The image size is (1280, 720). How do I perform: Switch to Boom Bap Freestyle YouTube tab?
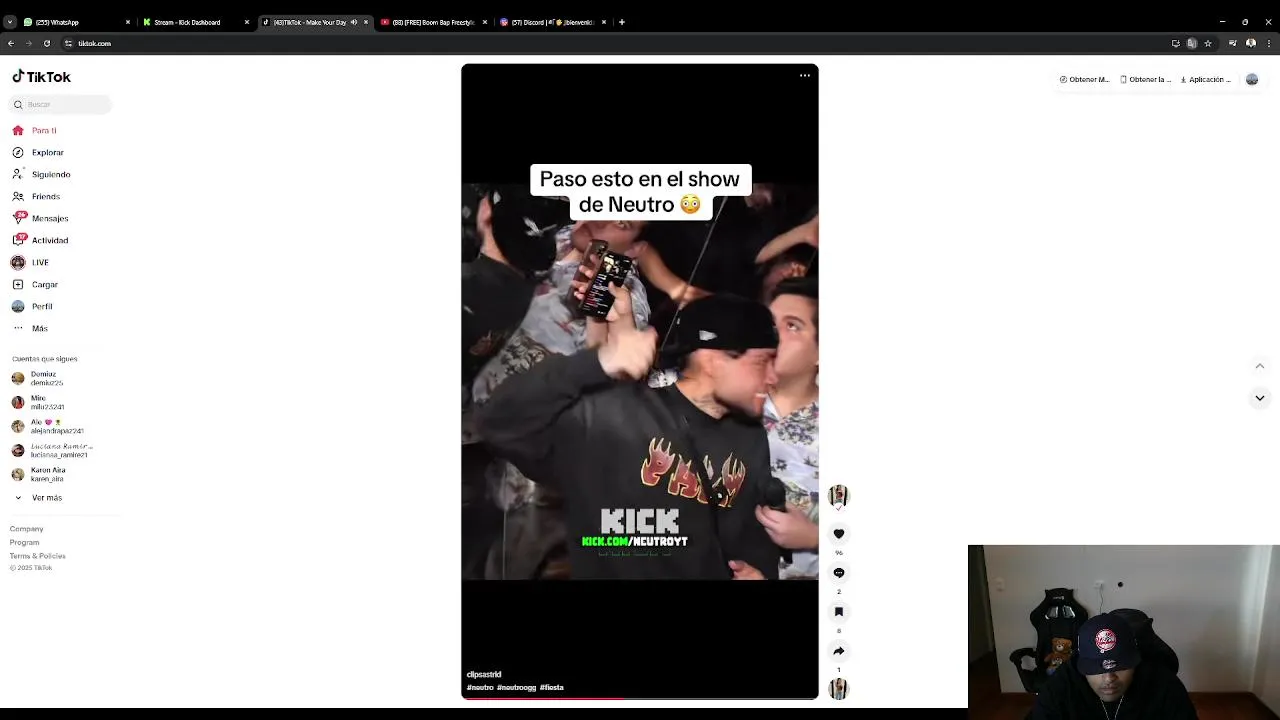432,22
